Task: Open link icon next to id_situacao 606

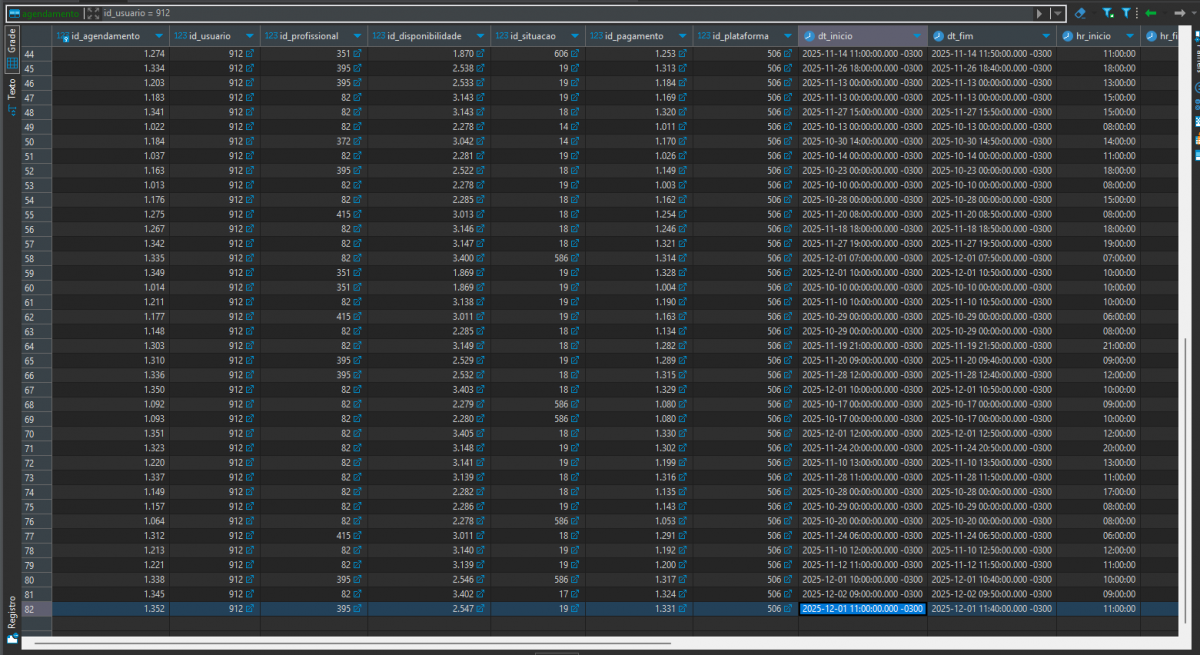Action: point(576,53)
